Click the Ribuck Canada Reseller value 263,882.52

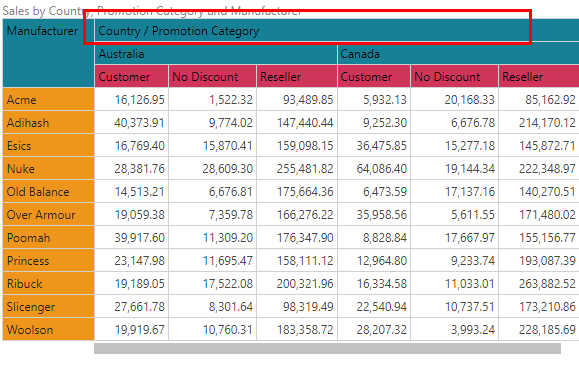pyautogui.click(x=547, y=284)
